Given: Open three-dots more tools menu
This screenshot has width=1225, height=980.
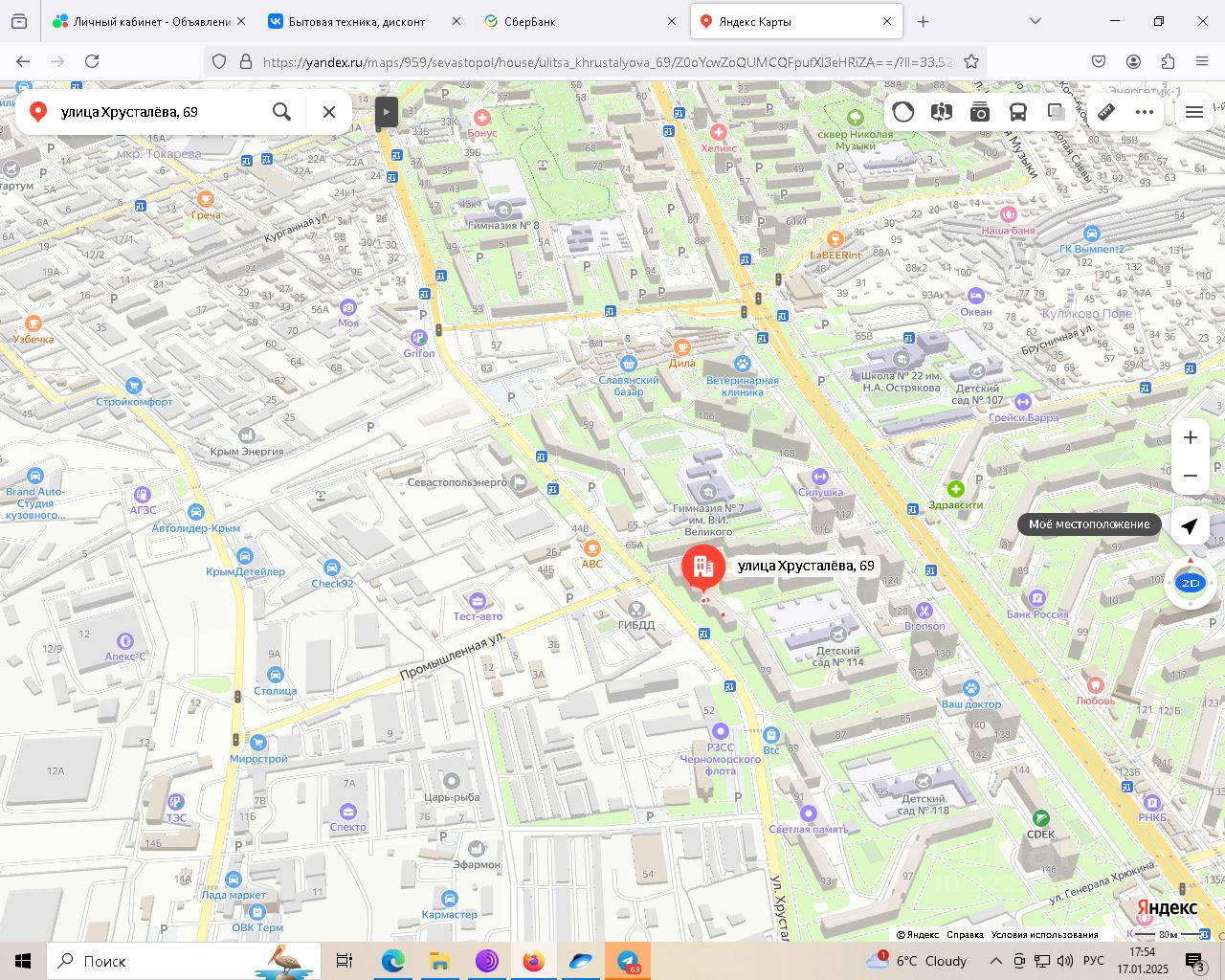Looking at the screenshot, I should (x=1145, y=112).
